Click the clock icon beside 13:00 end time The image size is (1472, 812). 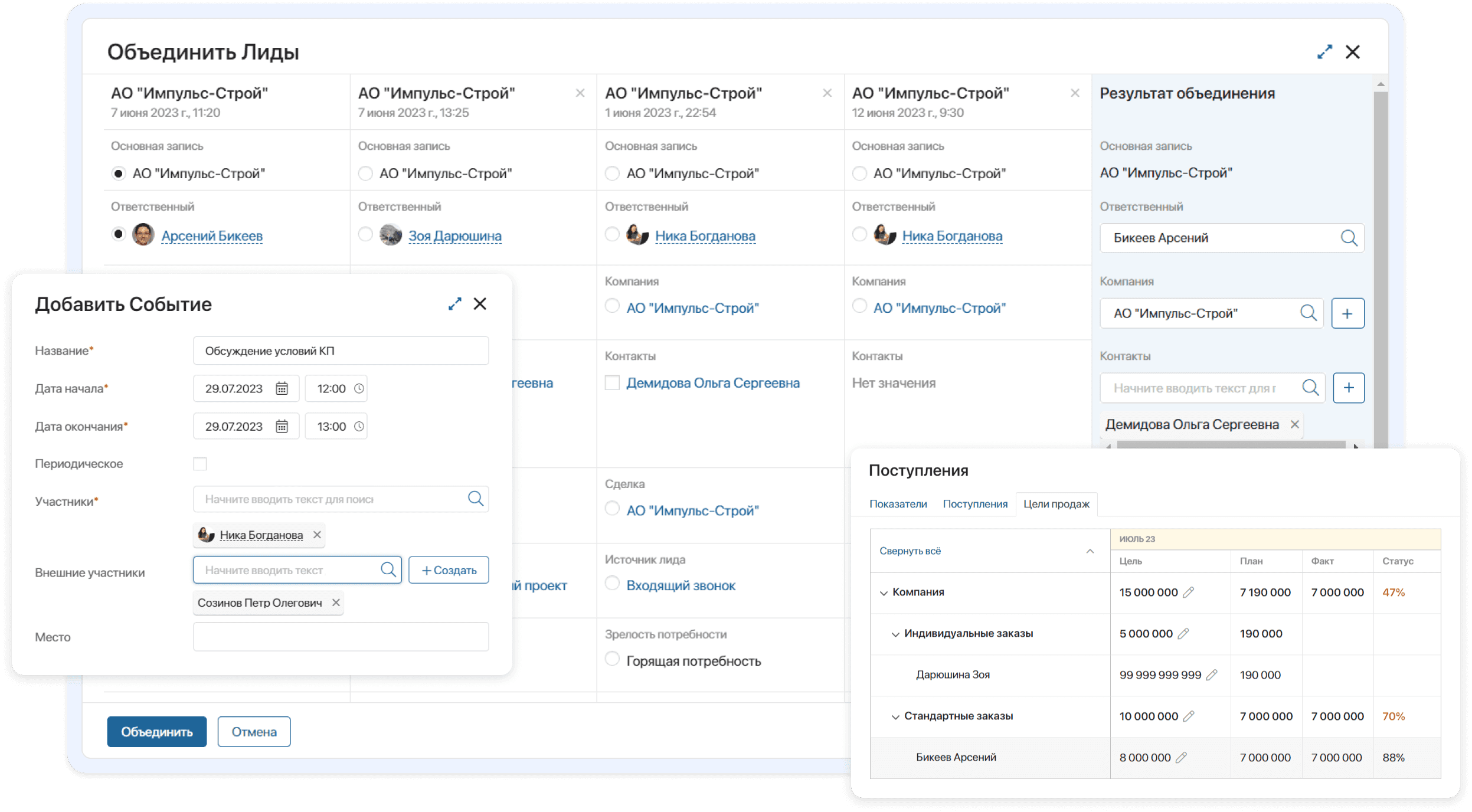359,427
